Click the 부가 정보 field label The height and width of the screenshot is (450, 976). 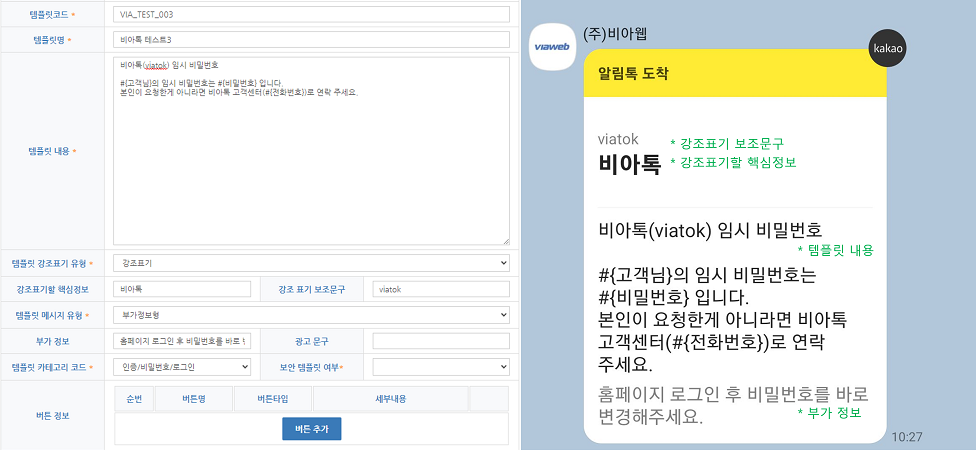(52, 341)
